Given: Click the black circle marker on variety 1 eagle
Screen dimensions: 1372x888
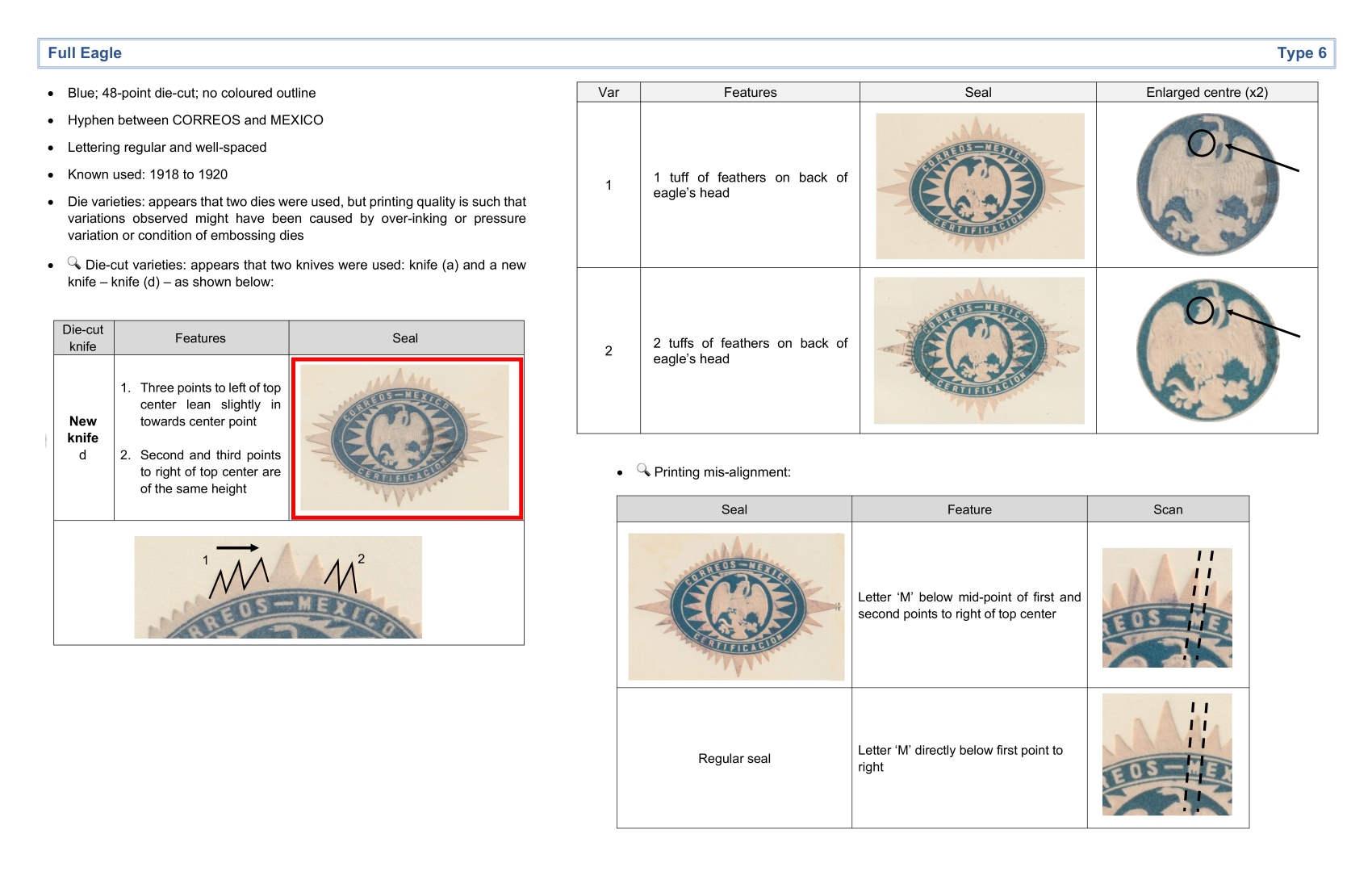Looking at the screenshot, I should tap(1201, 144).
